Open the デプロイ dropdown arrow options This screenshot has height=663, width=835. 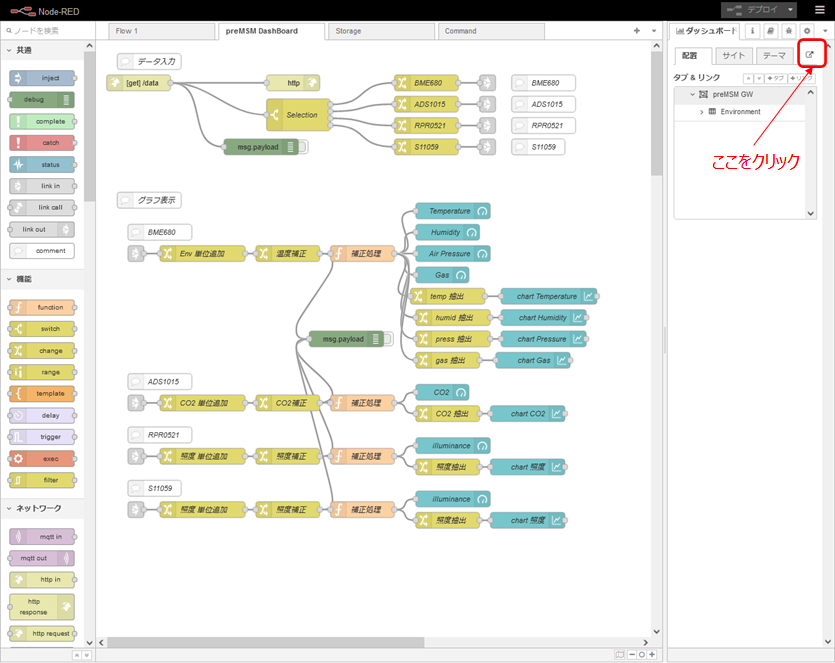(791, 9)
